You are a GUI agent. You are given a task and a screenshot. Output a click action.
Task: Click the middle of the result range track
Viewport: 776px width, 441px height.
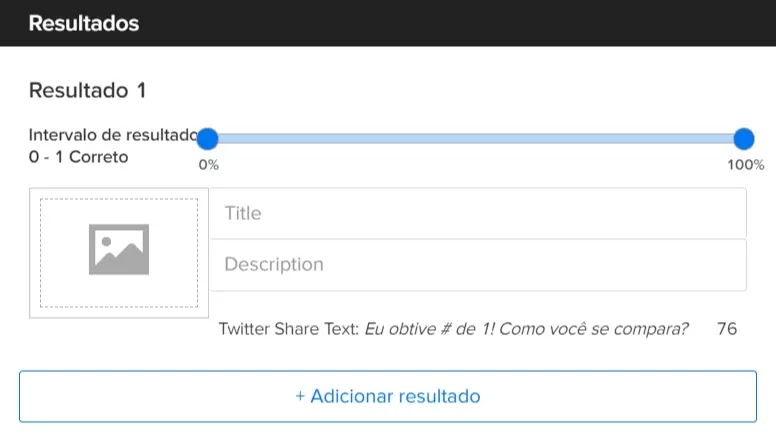(x=476, y=139)
